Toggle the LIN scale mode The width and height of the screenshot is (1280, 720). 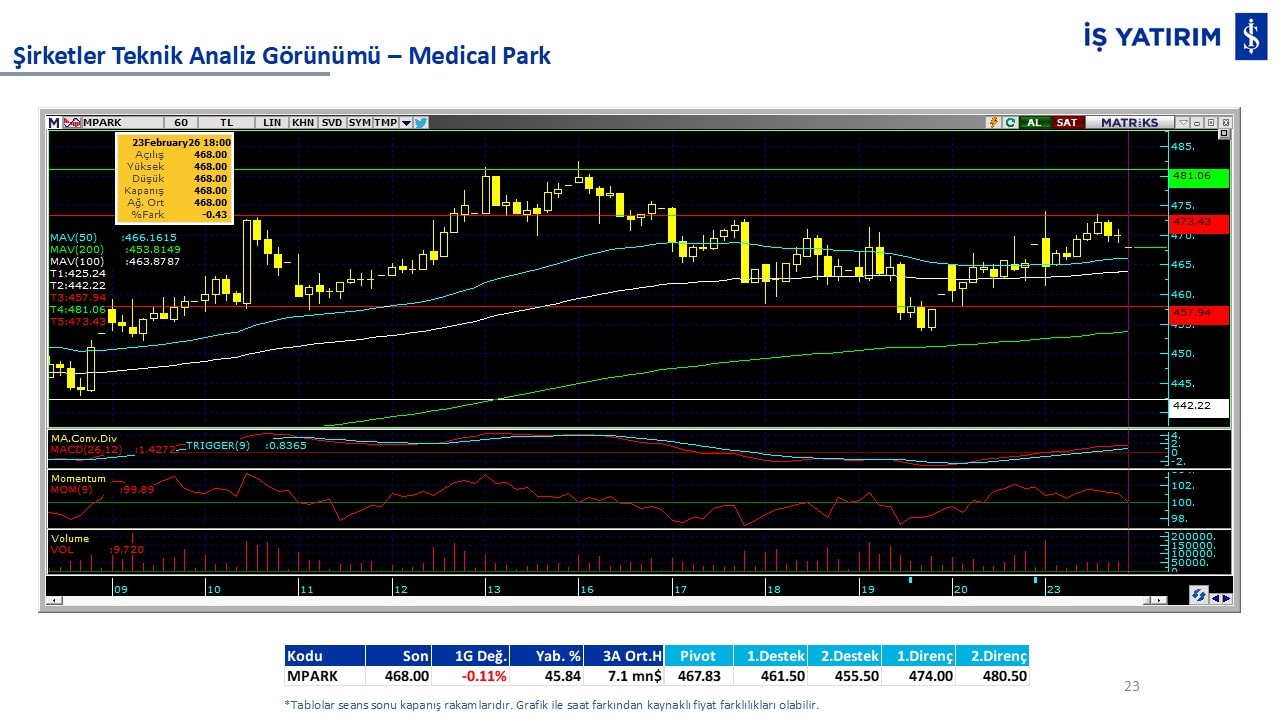tap(272, 123)
